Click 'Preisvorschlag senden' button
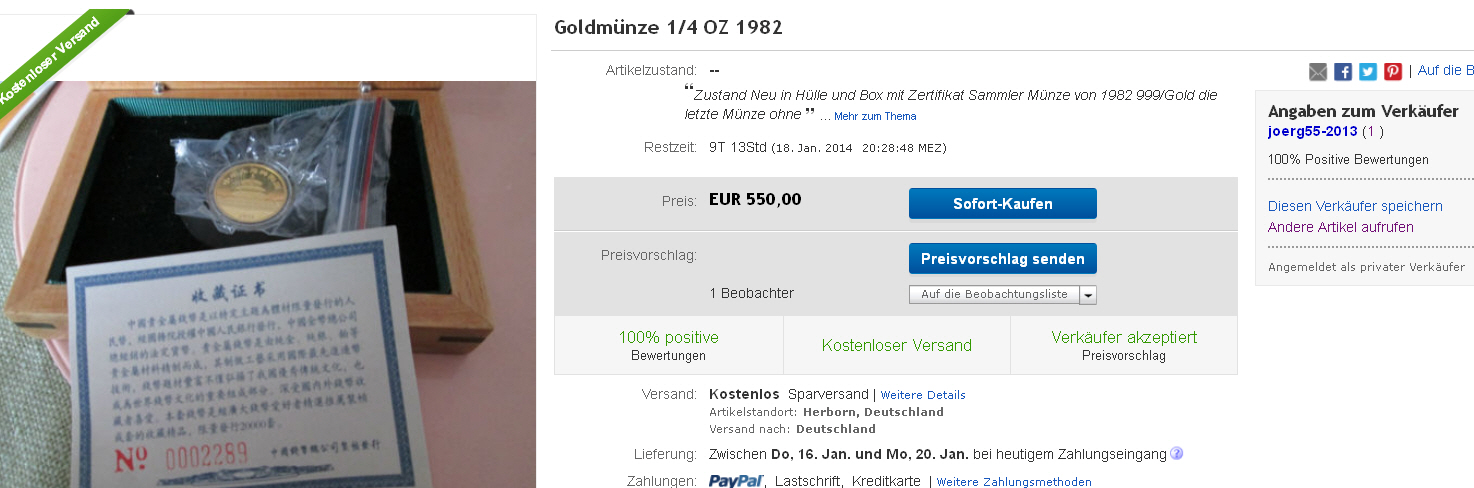 [x=1002, y=259]
